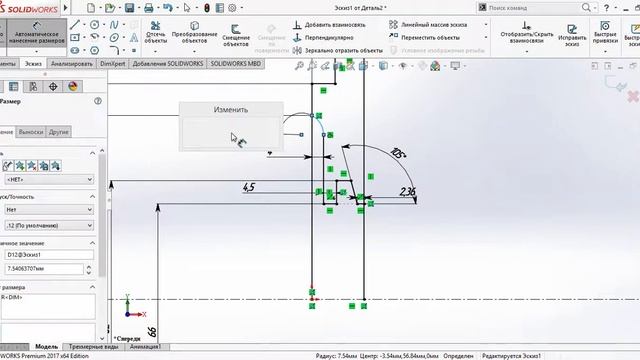The height and width of the screenshot is (360, 640).
Task: Click Исправить эскиз tool
Action: 572,35
